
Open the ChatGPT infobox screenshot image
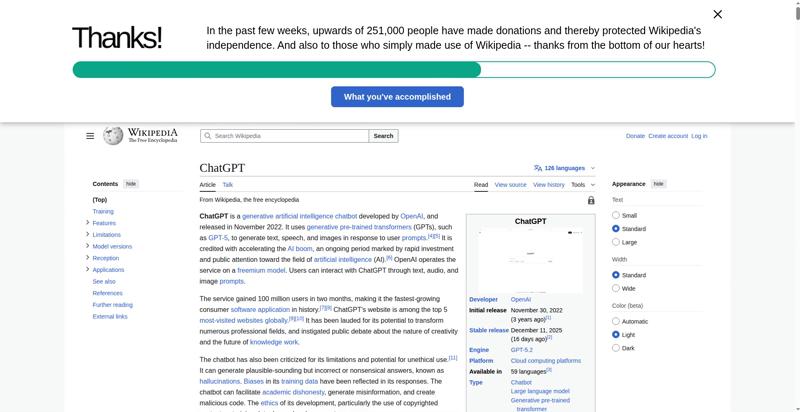(x=530, y=260)
